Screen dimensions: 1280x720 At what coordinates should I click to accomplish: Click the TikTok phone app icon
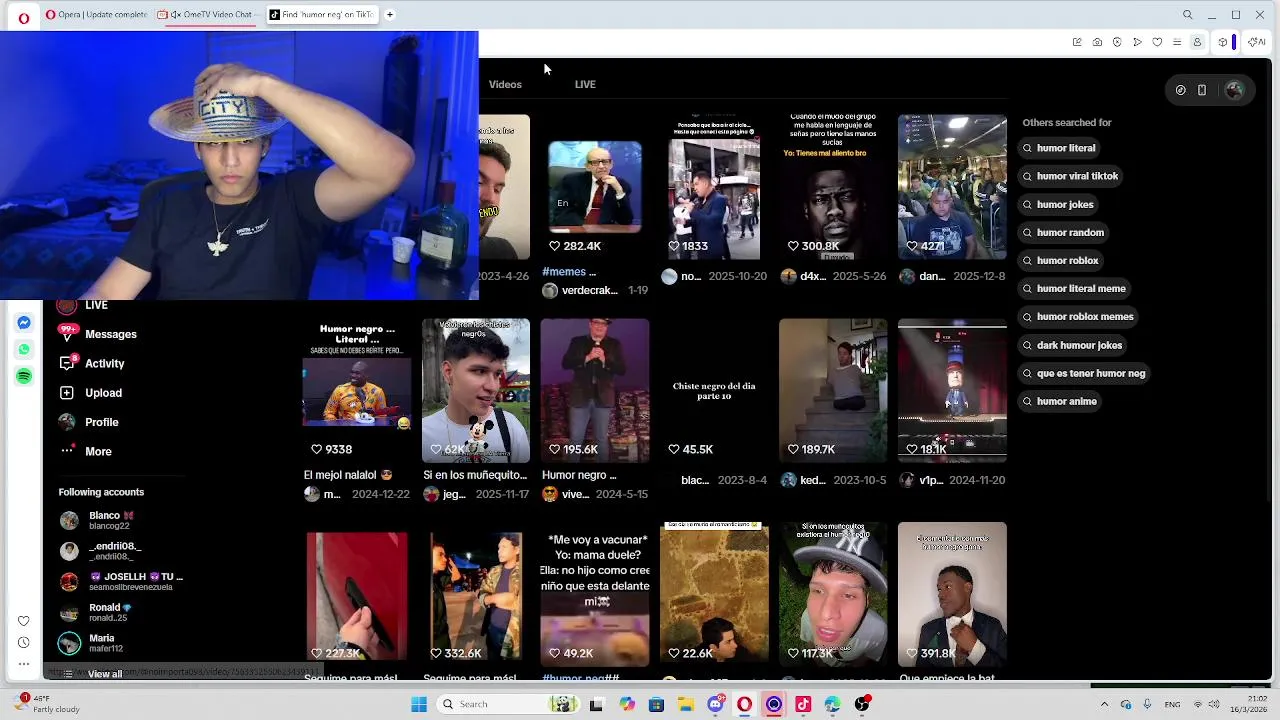1202,90
